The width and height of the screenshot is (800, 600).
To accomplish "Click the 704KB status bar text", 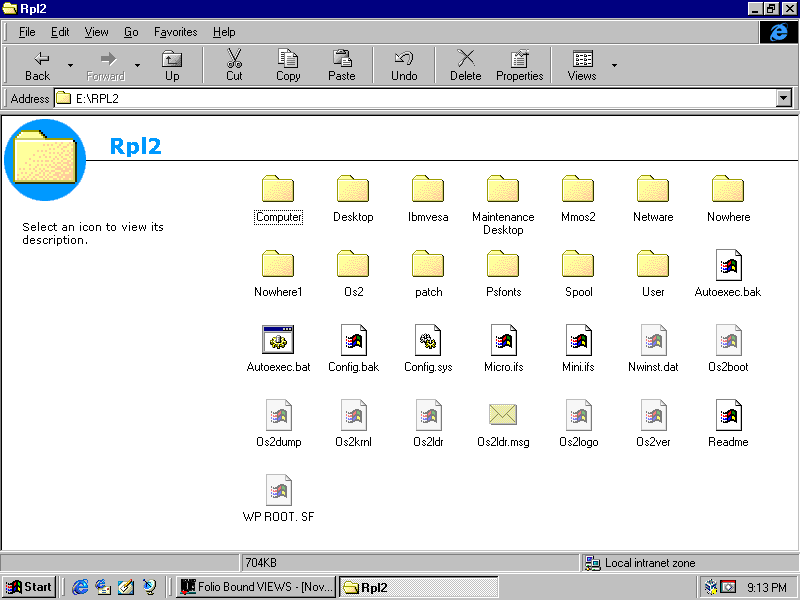I will click(x=261, y=563).
